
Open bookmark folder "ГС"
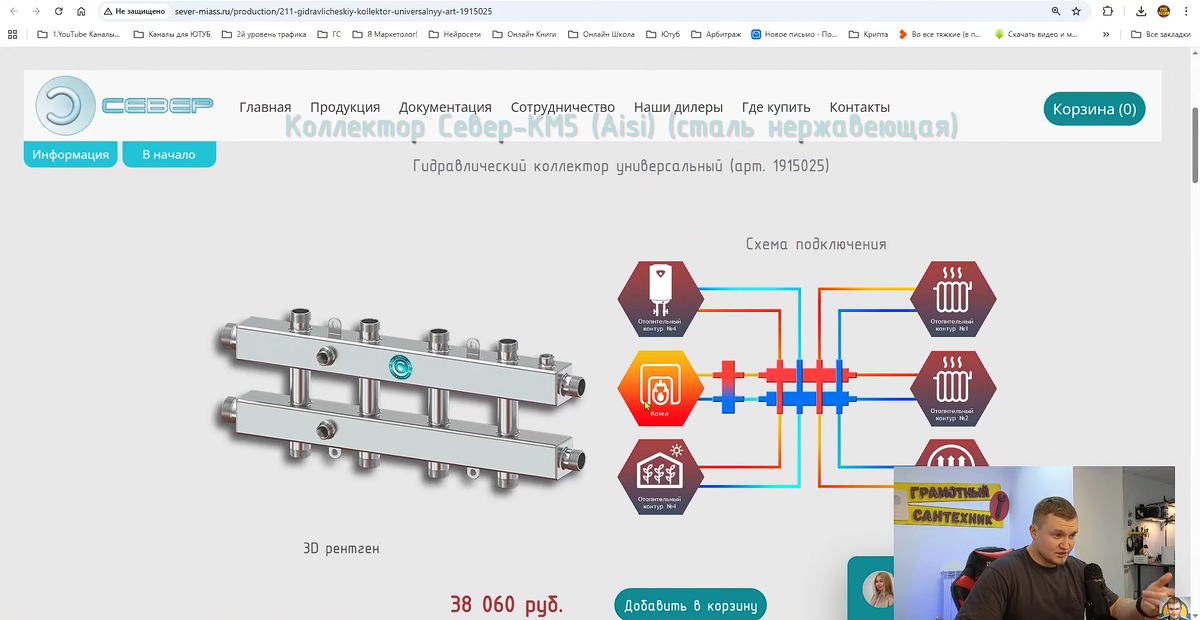(329, 34)
